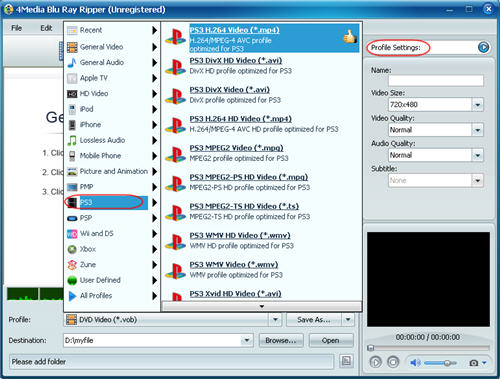500x379 pixels.
Task: Click the Name input field
Action: coord(436,80)
